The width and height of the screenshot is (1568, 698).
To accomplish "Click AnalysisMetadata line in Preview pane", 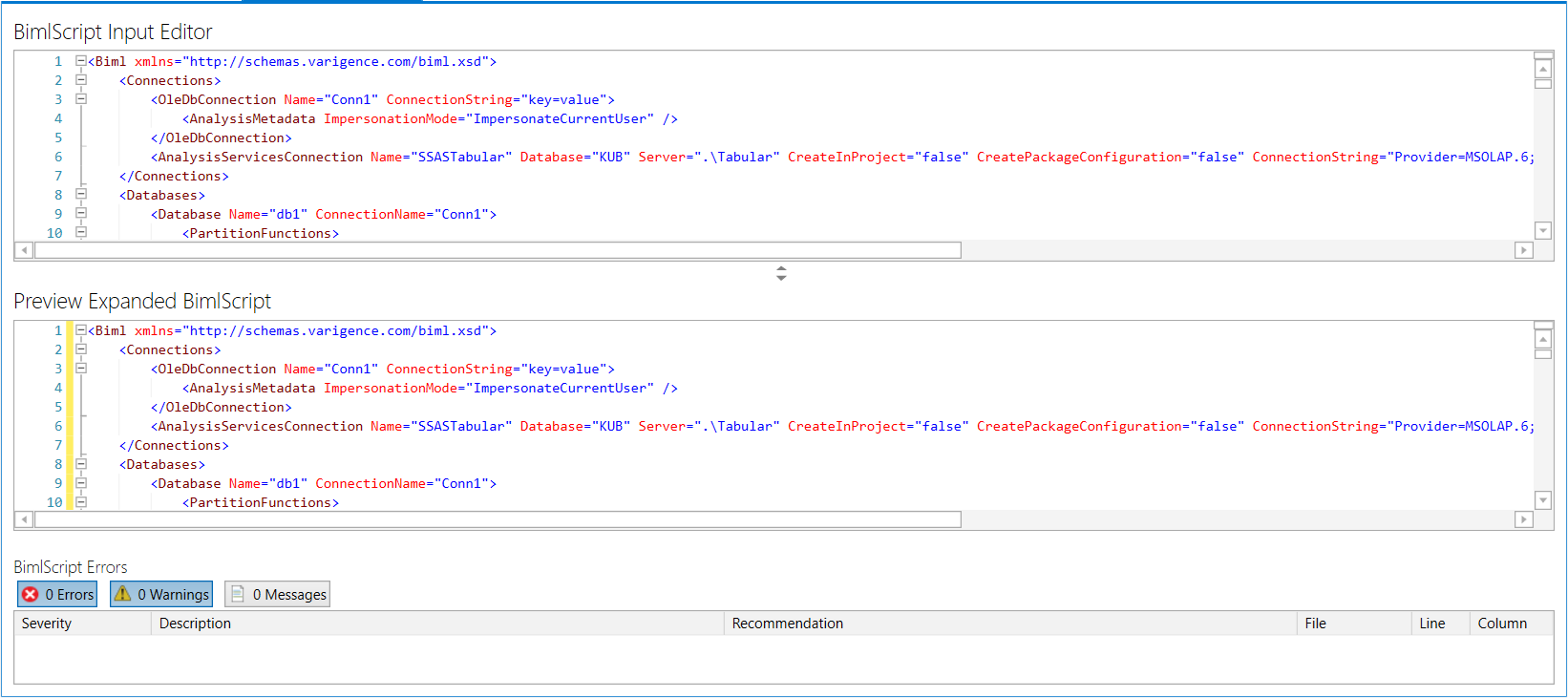I will [x=430, y=388].
